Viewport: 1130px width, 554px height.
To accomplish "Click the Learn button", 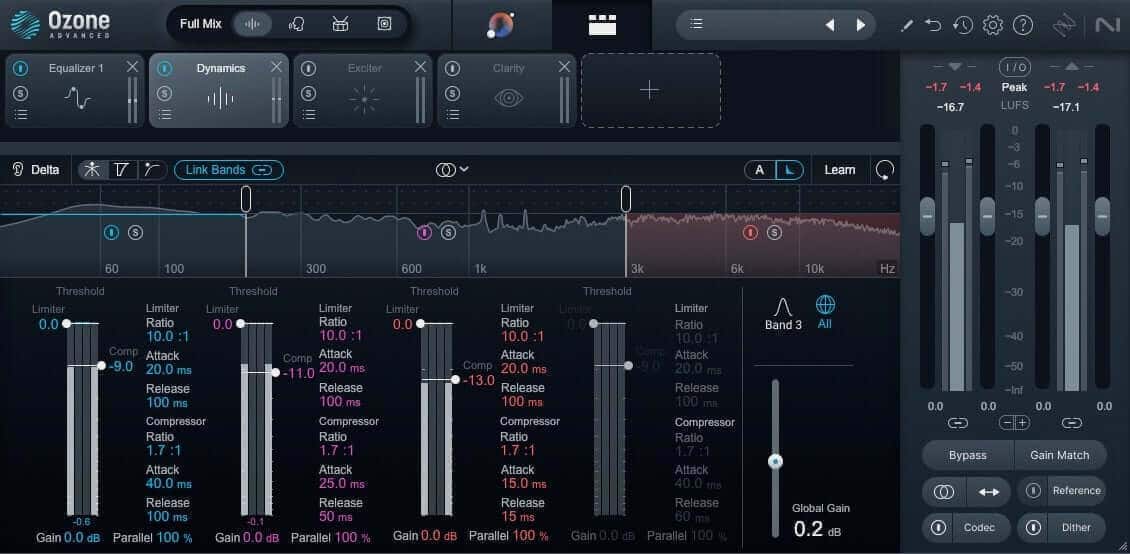I will 840,170.
